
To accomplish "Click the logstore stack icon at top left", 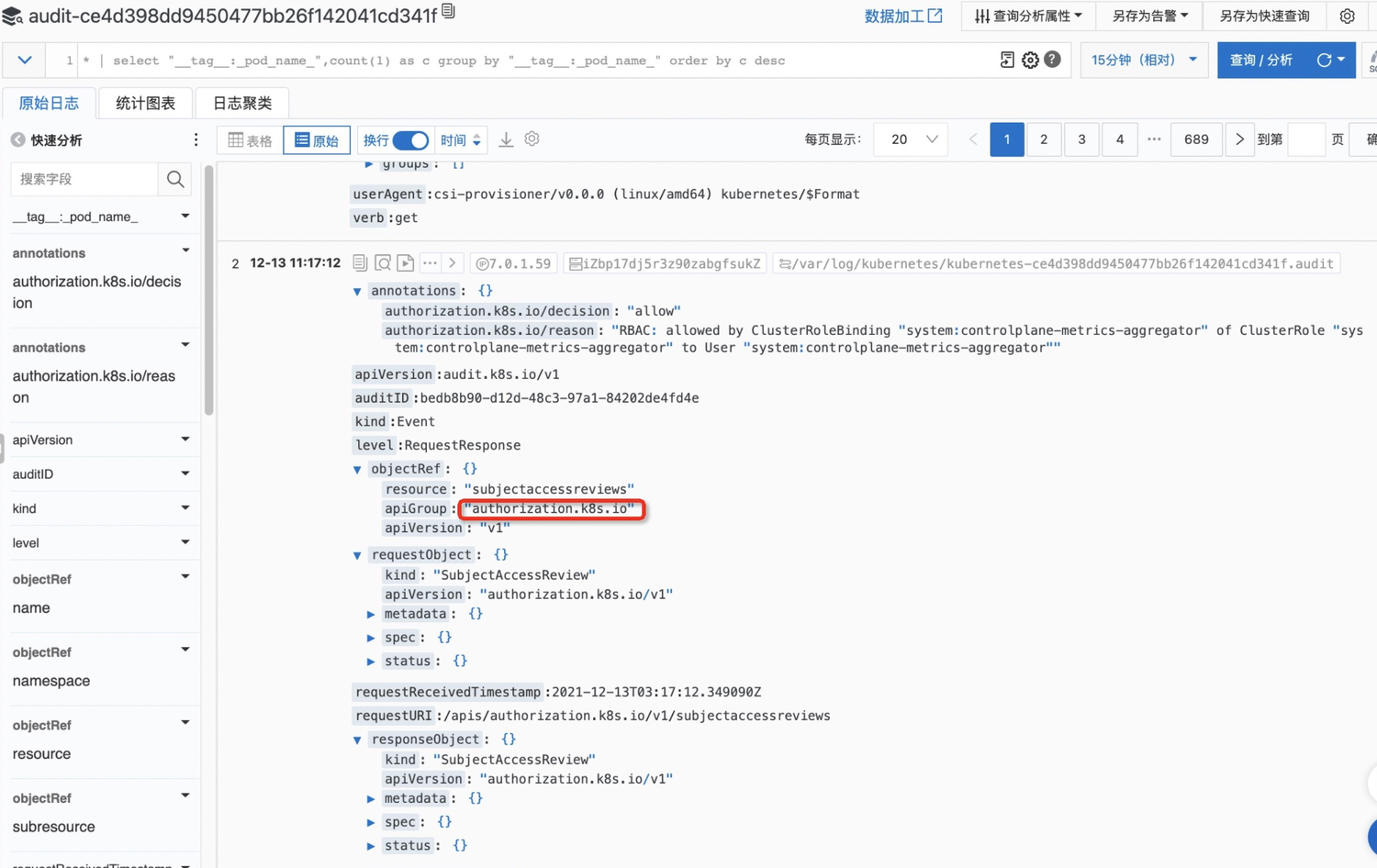I will pos(12,17).
